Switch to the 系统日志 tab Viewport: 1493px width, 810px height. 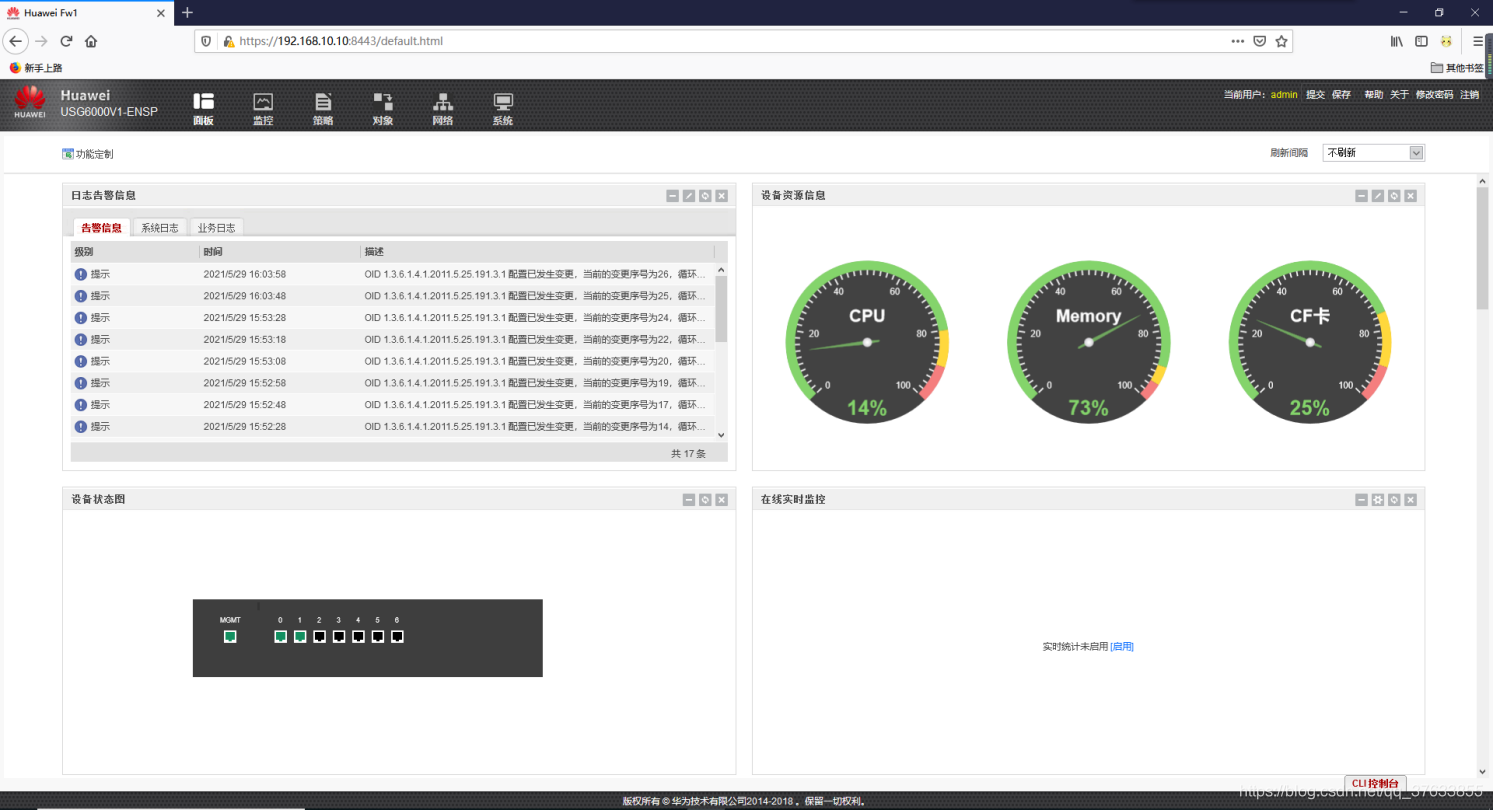[160, 227]
